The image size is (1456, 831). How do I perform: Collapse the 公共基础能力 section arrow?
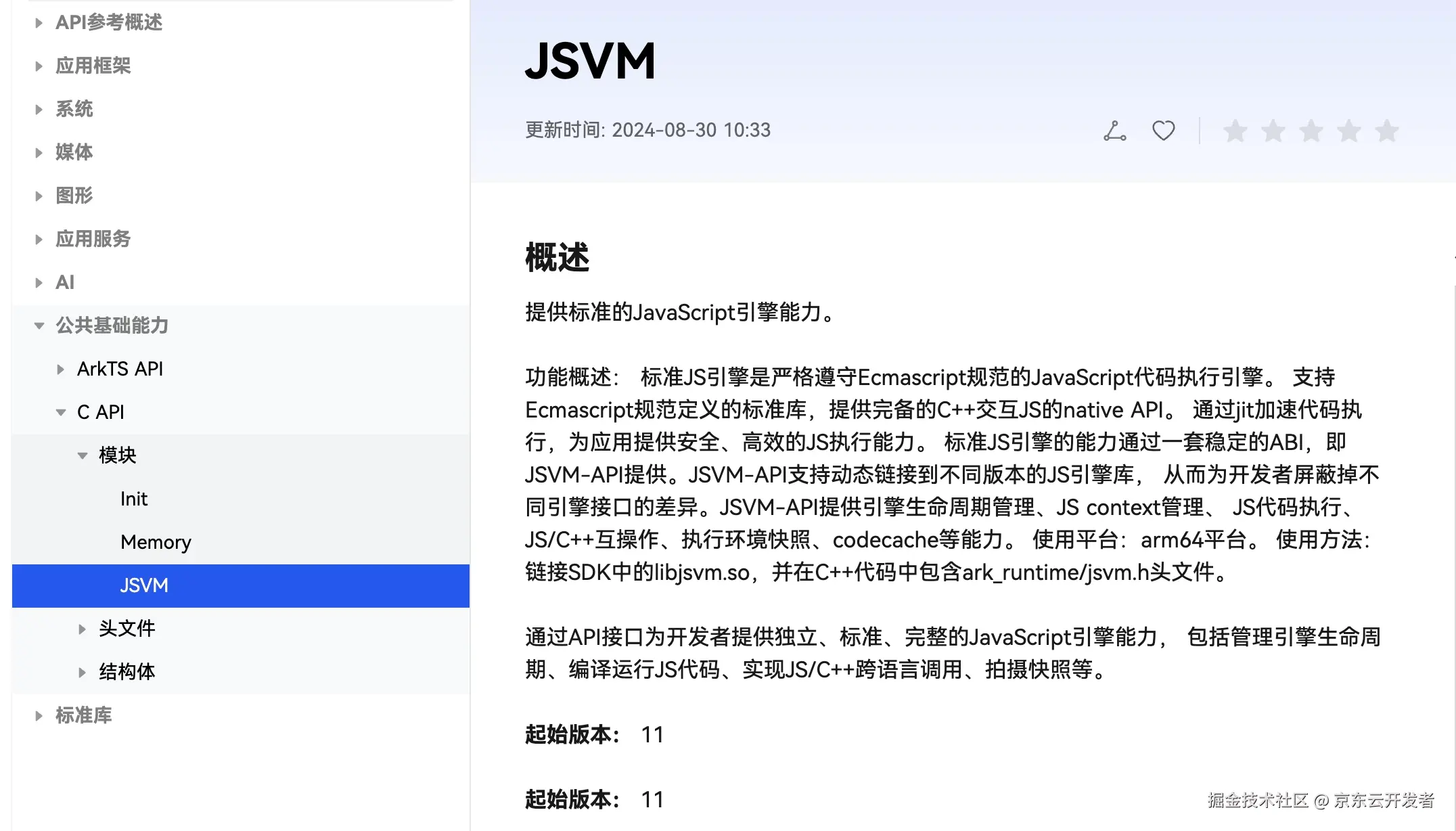[x=39, y=326]
